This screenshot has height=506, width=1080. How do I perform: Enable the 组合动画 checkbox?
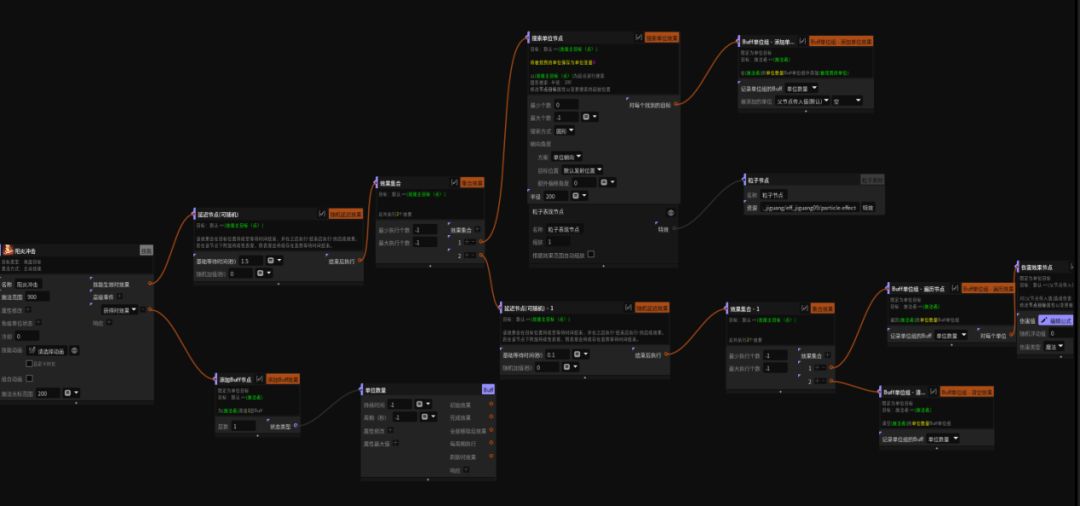tap(29, 378)
